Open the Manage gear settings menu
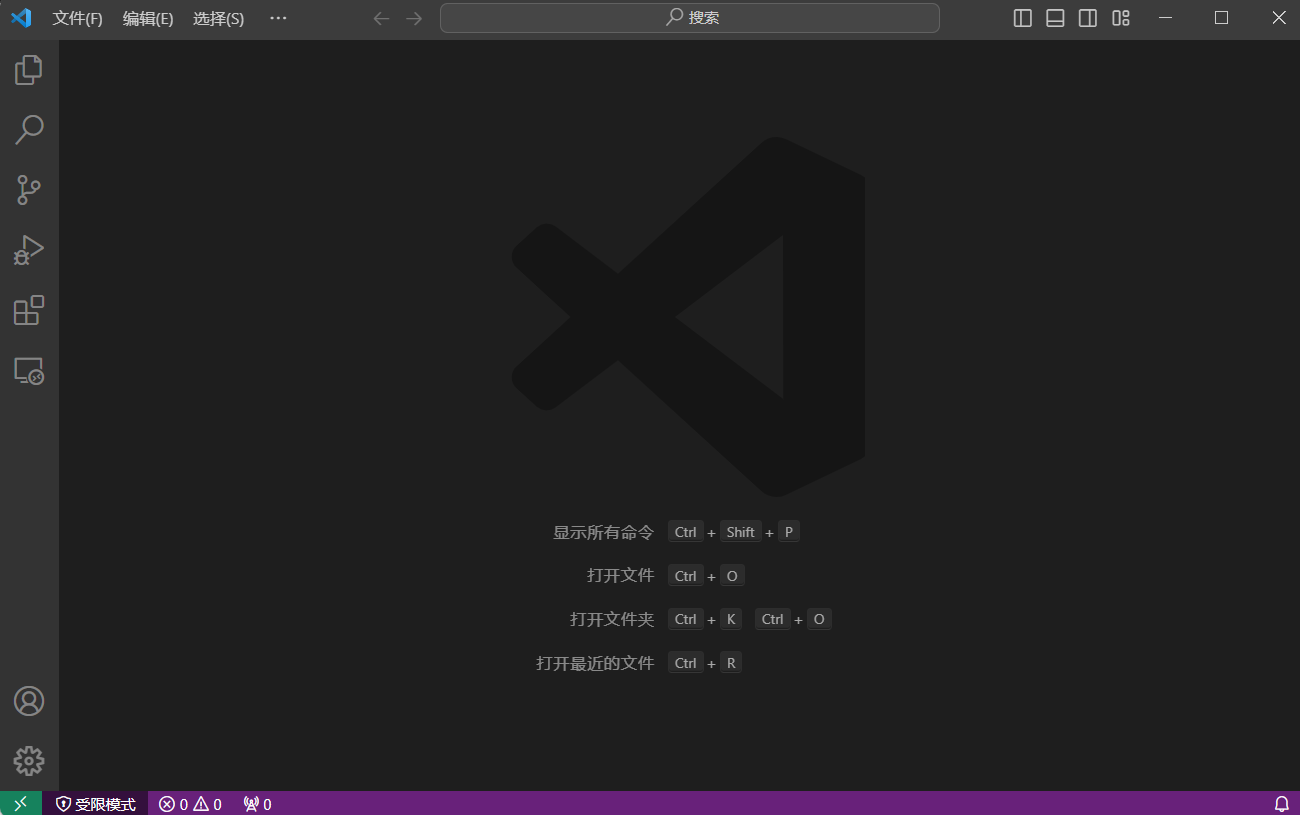 coord(29,761)
